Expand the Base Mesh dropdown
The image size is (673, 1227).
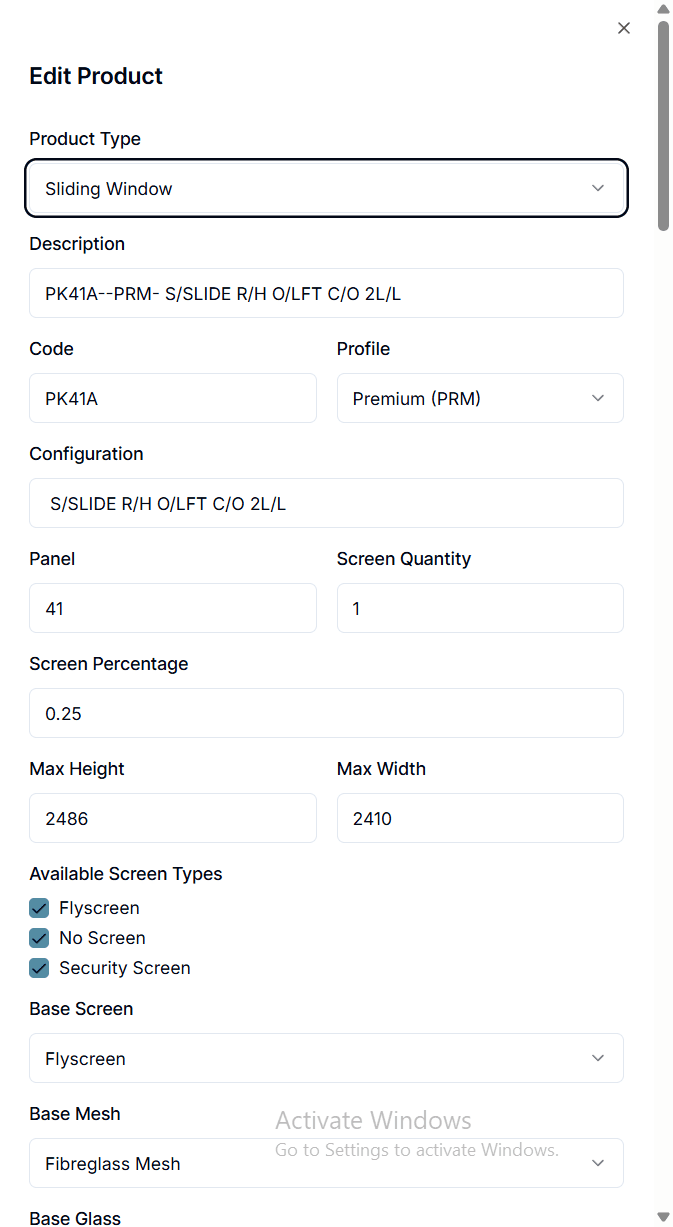pos(326,1163)
